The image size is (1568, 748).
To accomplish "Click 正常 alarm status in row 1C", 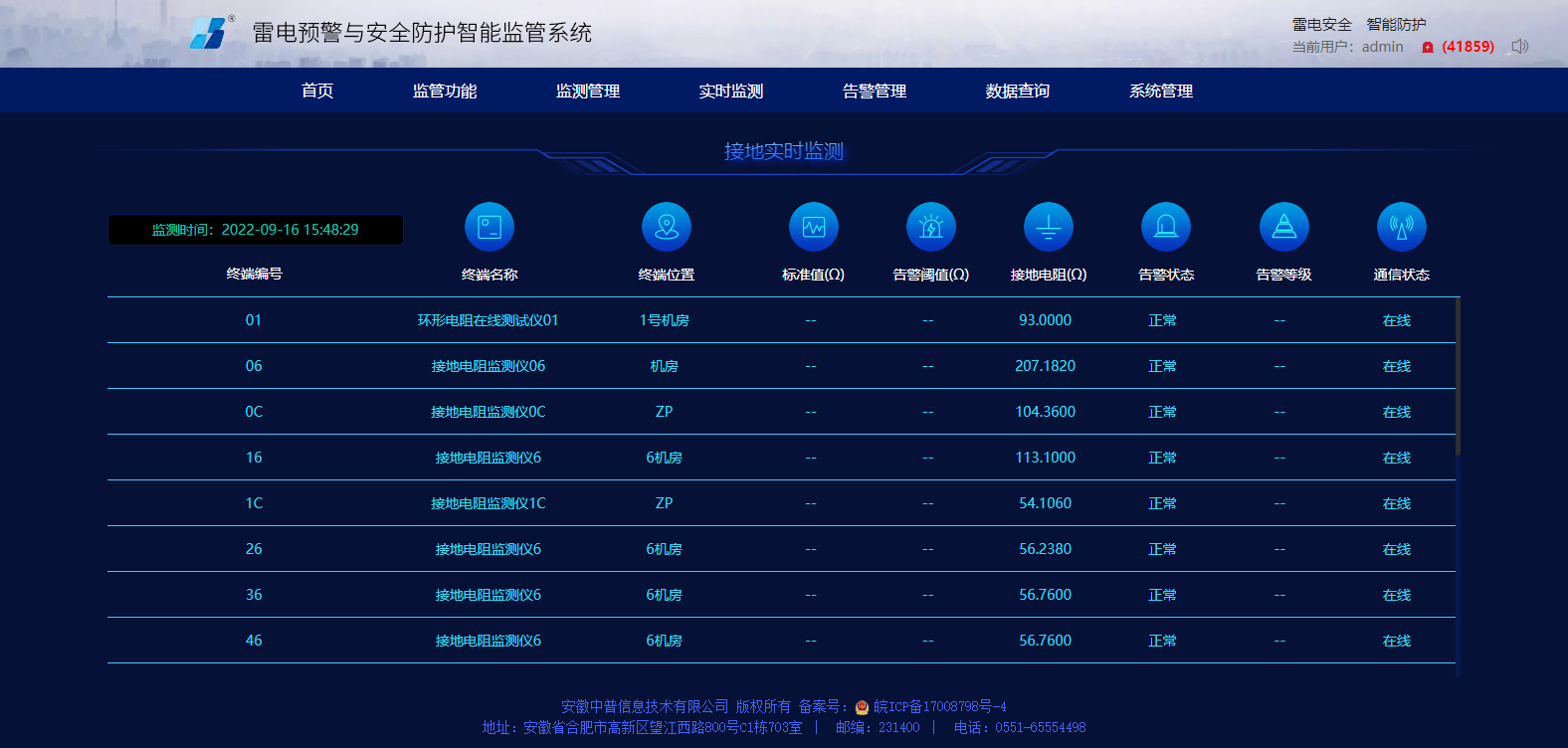I will coord(1162,503).
